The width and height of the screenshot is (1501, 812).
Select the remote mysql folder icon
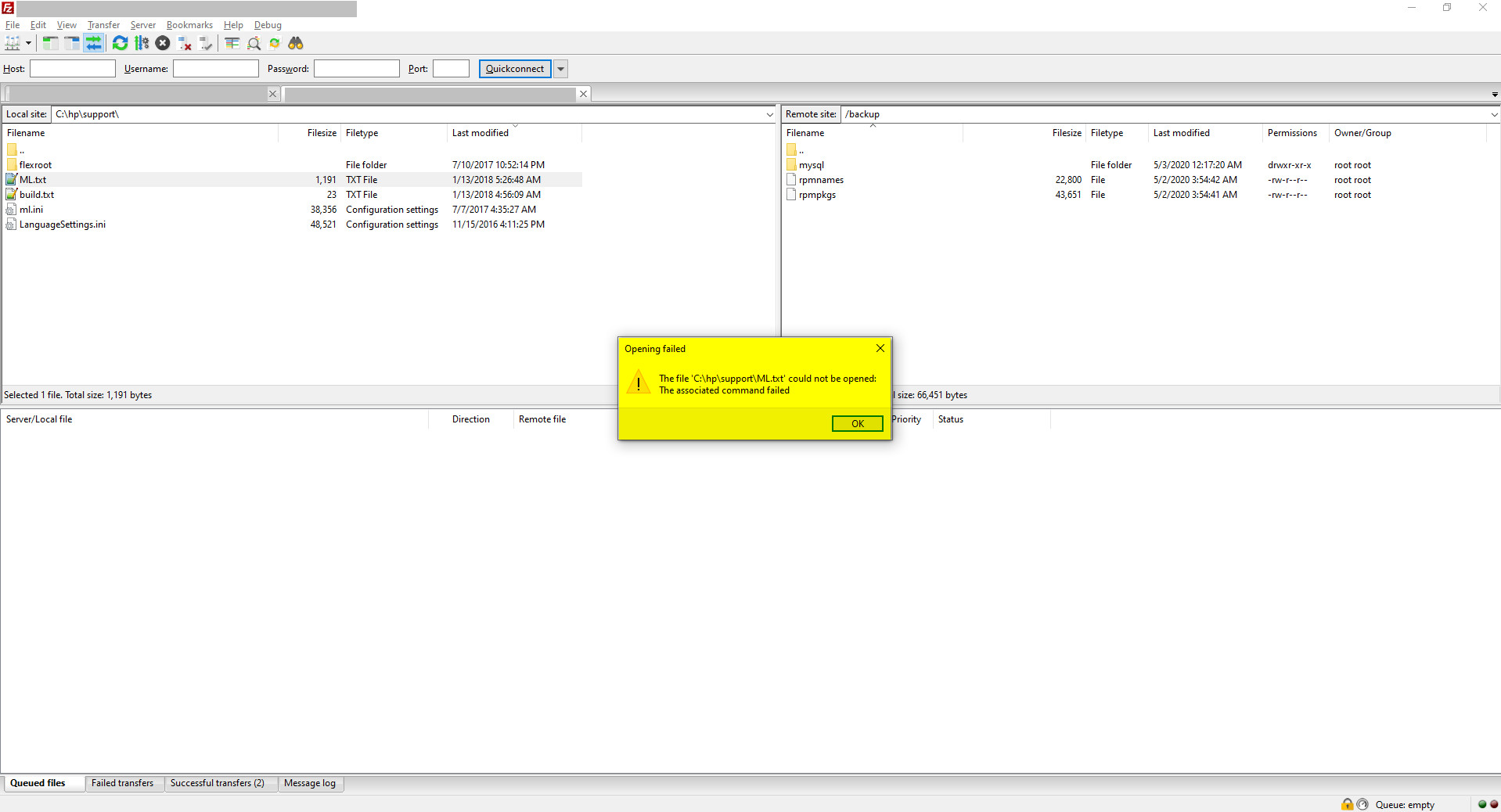(x=791, y=165)
